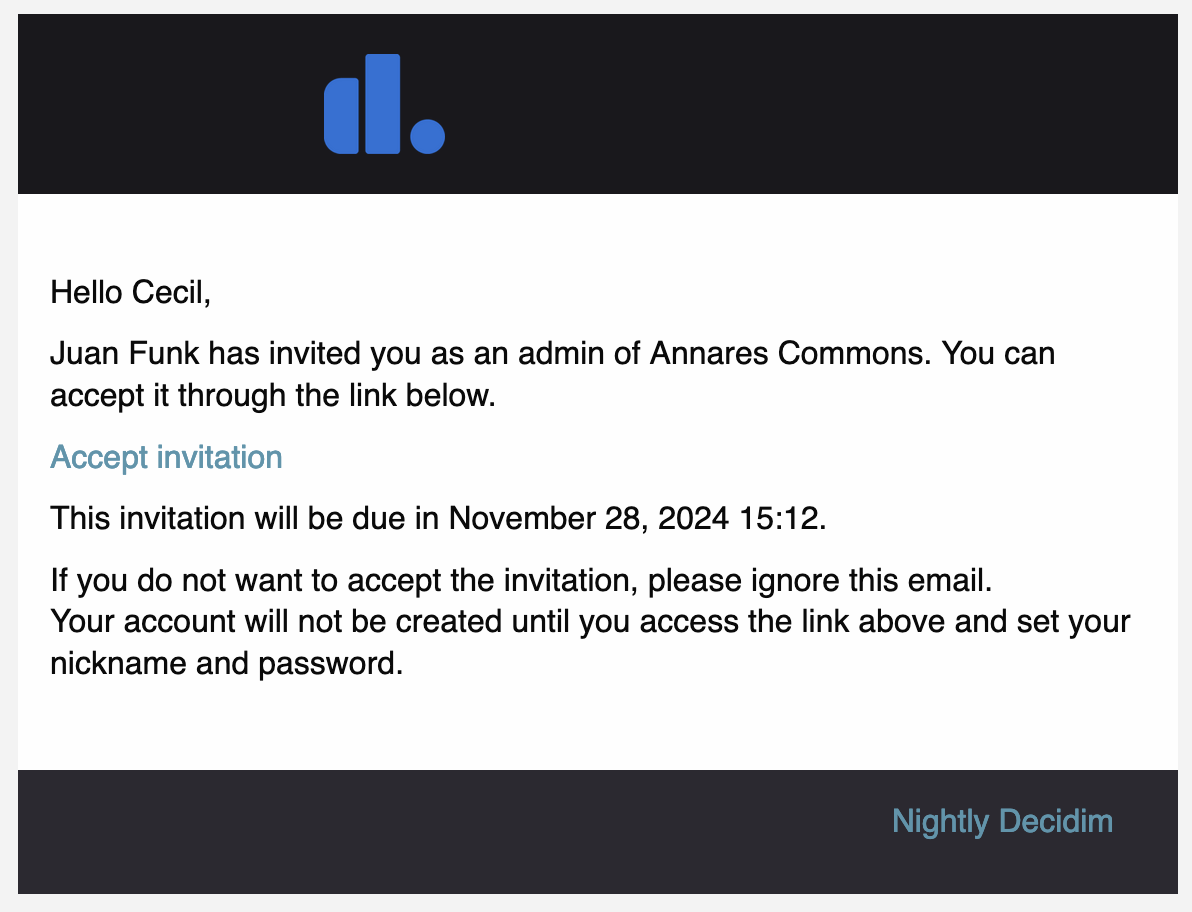Follow the Nightly Decidim footer link
The image size is (1192, 912).
1002,822
